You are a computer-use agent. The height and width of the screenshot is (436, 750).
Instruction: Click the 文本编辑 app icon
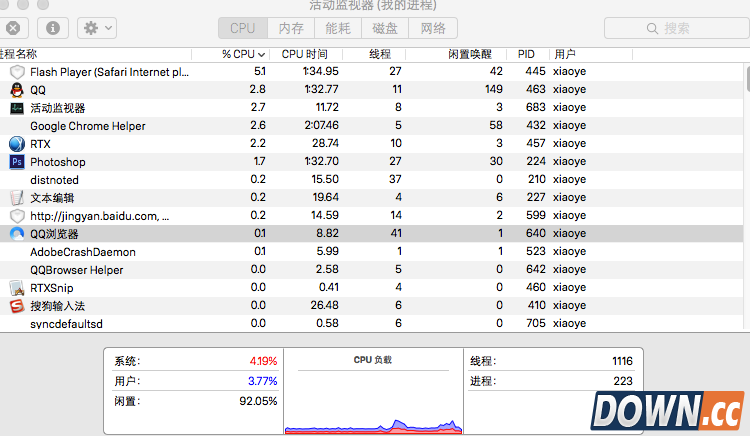[17, 197]
